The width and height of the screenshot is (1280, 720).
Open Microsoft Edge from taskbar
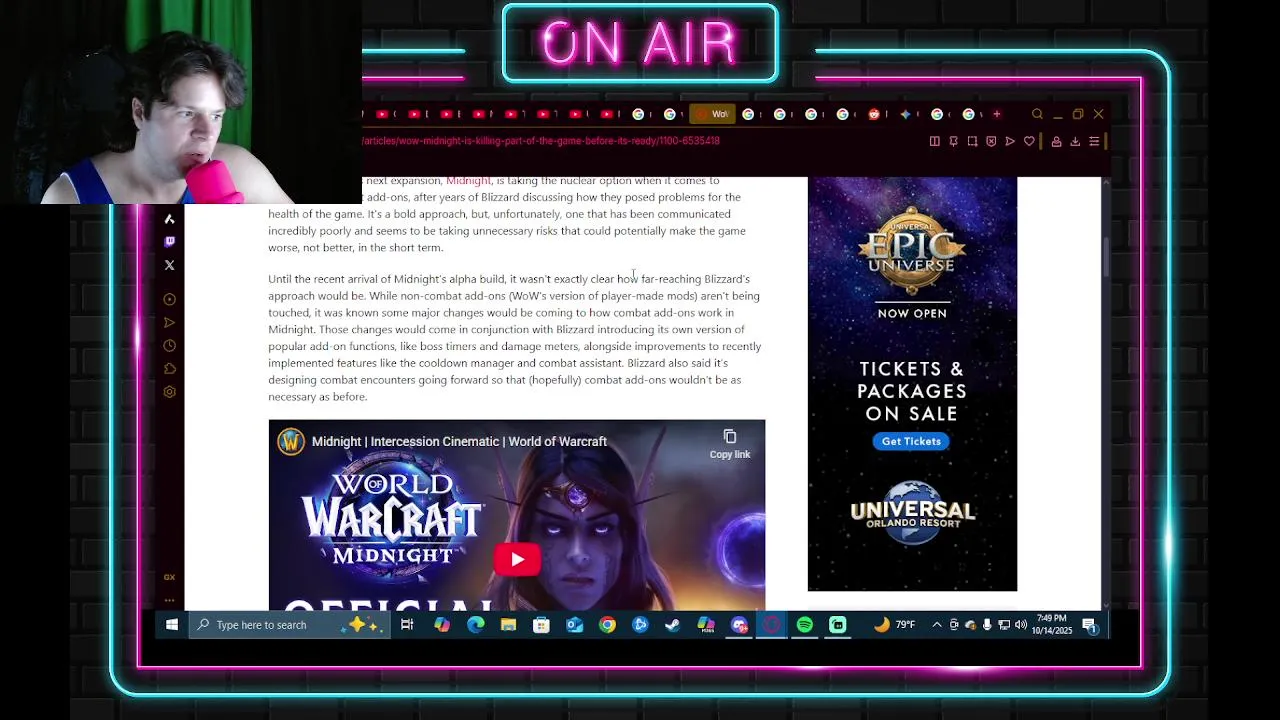[x=475, y=625]
